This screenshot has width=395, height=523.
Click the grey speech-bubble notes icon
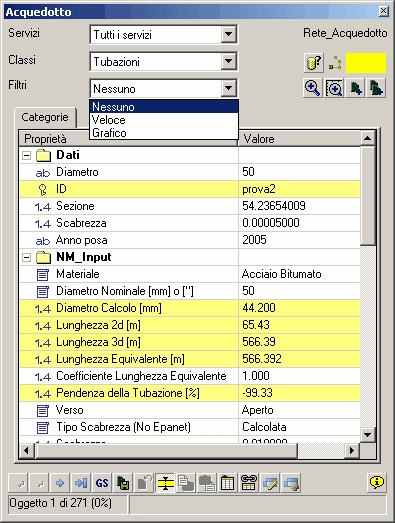[207, 483]
